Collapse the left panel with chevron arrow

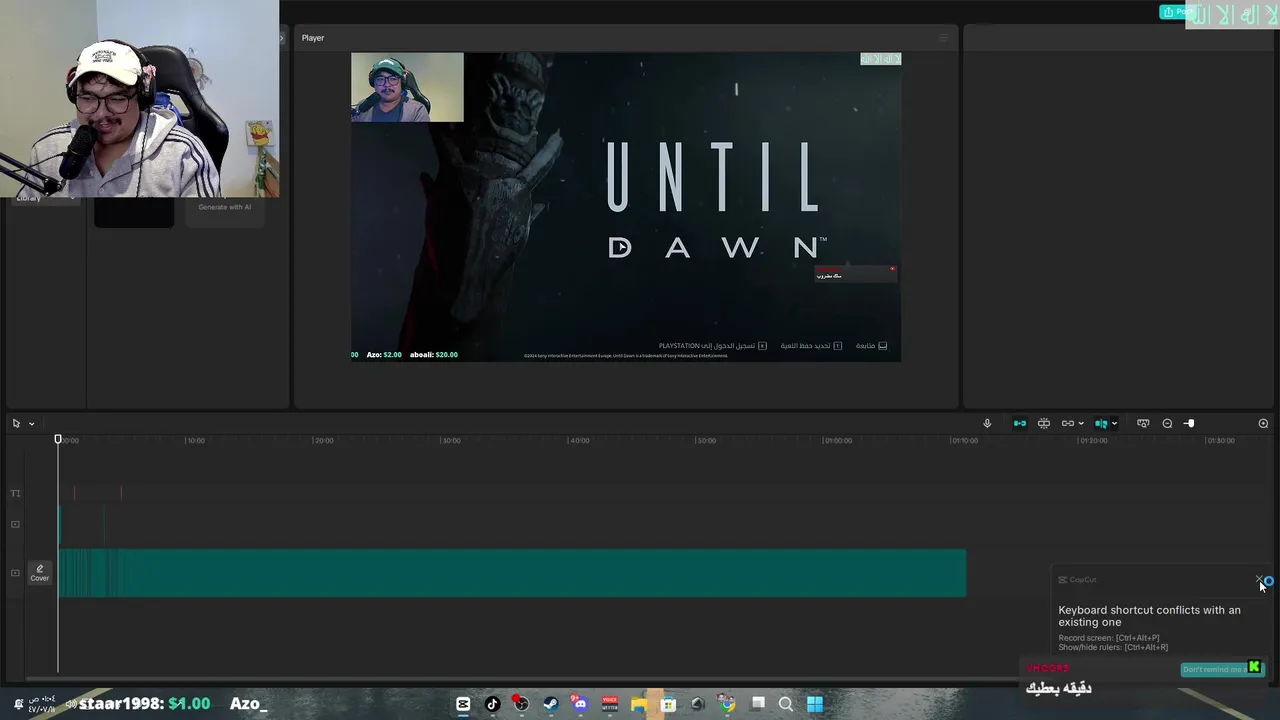(x=281, y=38)
